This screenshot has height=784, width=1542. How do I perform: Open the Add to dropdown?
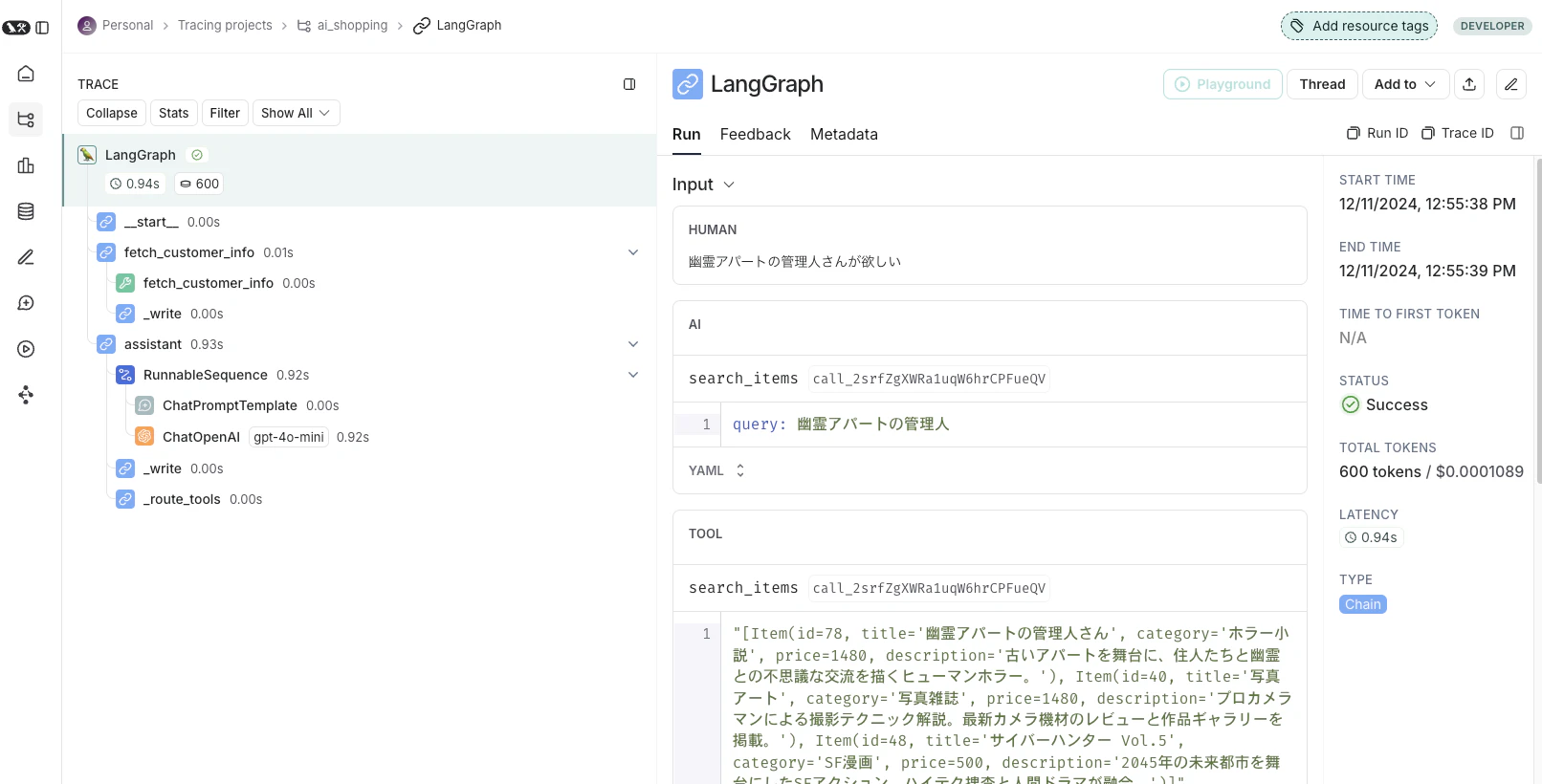[1405, 84]
